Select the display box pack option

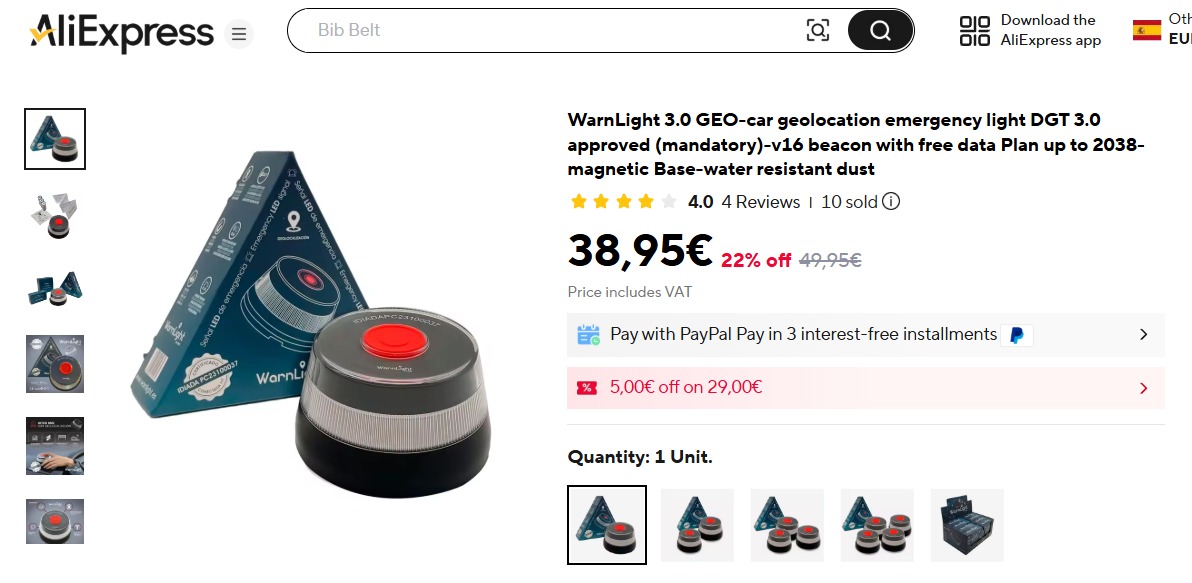point(967,525)
